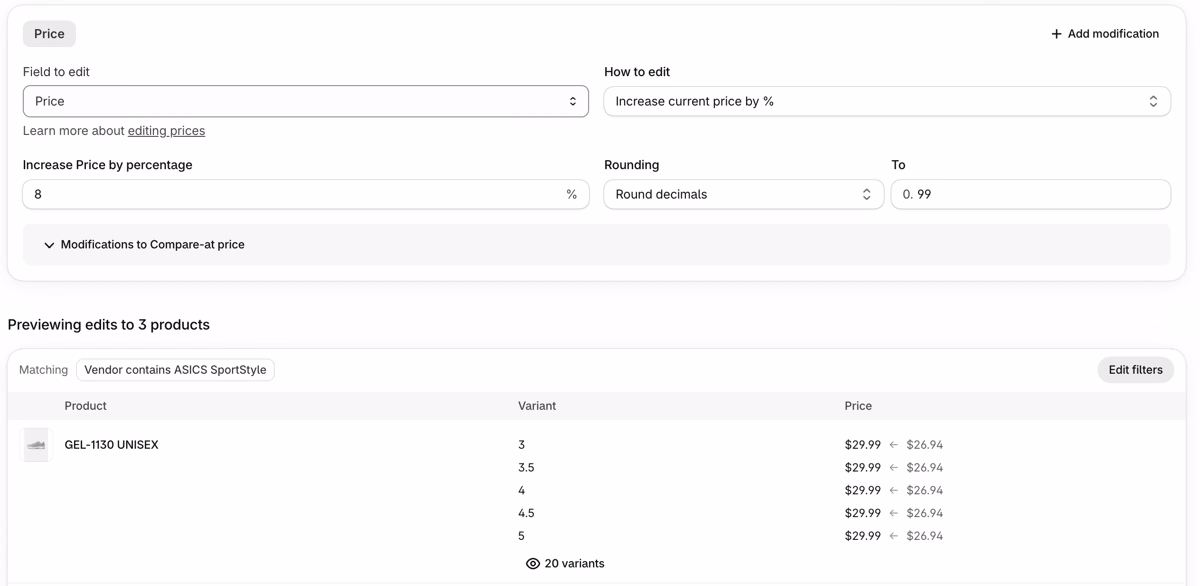Click the plus icon beside Add modification
This screenshot has width=1200, height=586.
[x=1056, y=34]
